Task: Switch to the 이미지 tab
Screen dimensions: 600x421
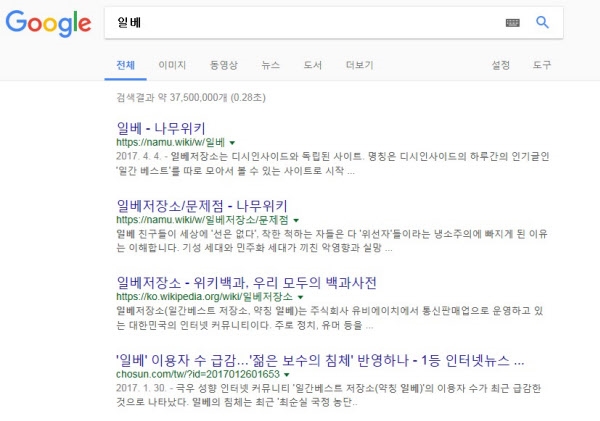Action: click(172, 65)
